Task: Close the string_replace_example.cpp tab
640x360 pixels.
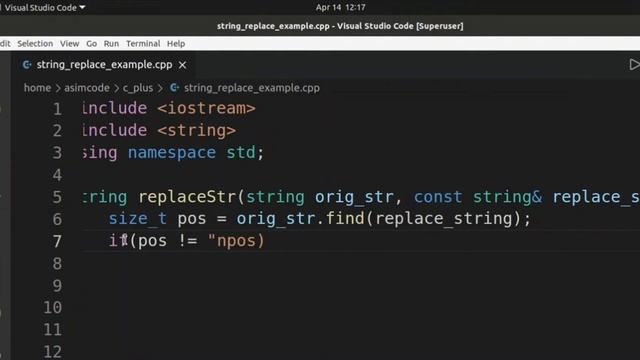Action: (182, 65)
